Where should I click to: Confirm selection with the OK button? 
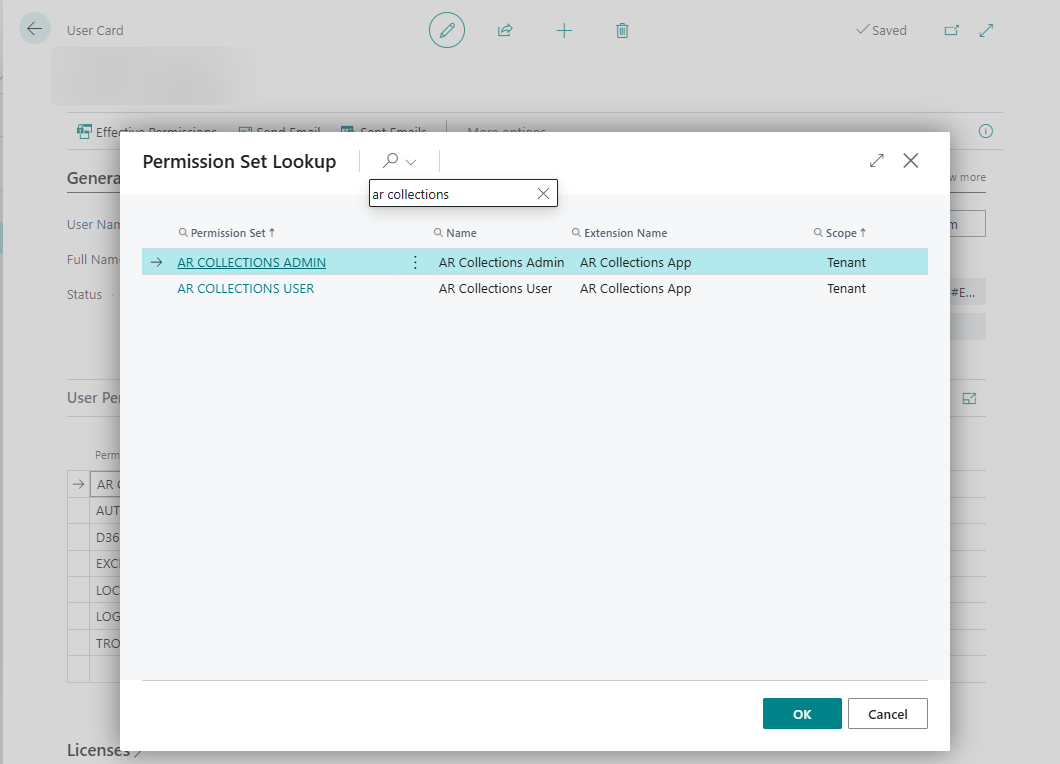pyautogui.click(x=801, y=713)
